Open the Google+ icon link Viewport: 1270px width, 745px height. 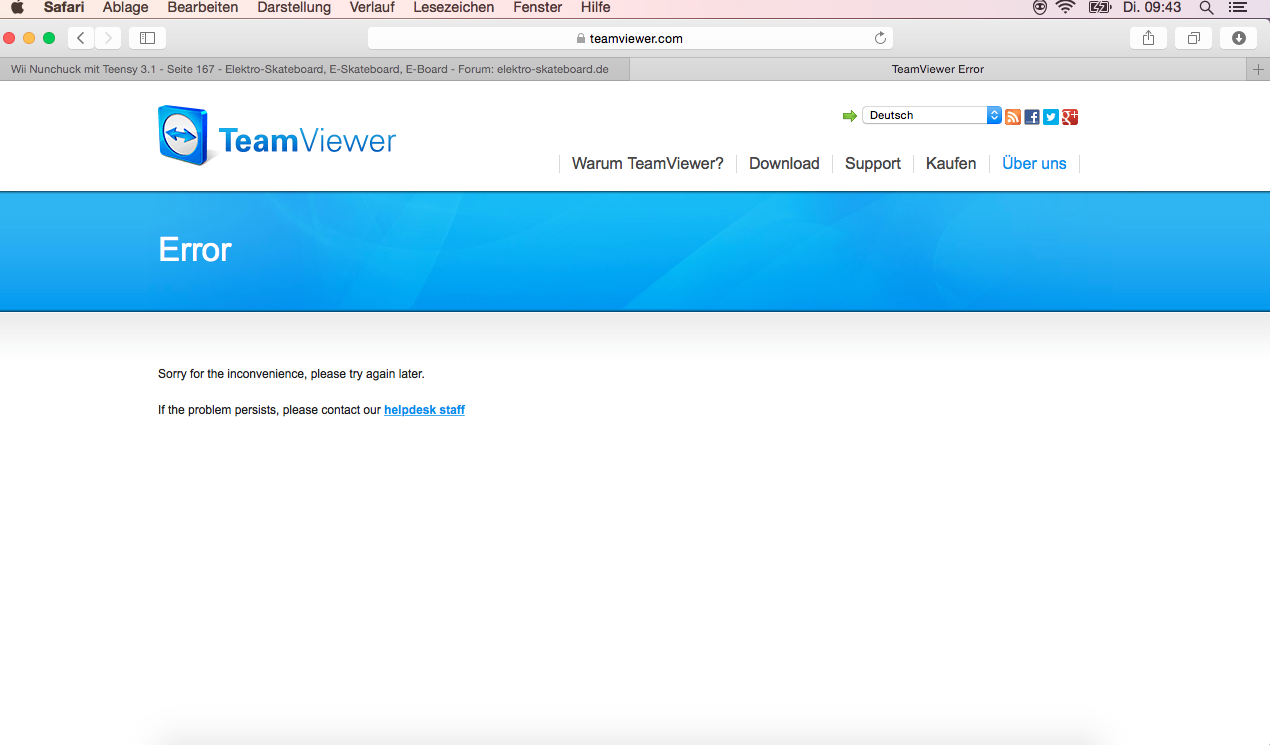click(1070, 116)
